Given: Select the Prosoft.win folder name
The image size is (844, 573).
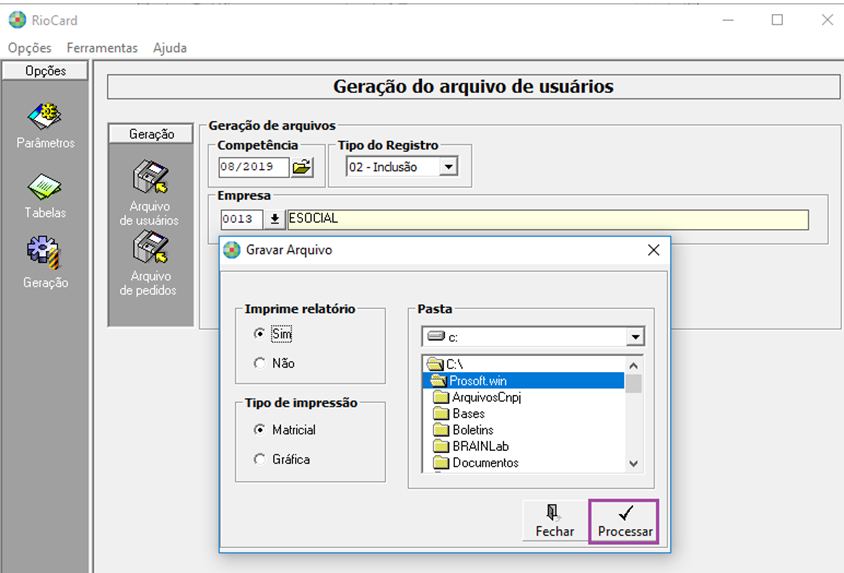Looking at the screenshot, I should coord(478,381).
